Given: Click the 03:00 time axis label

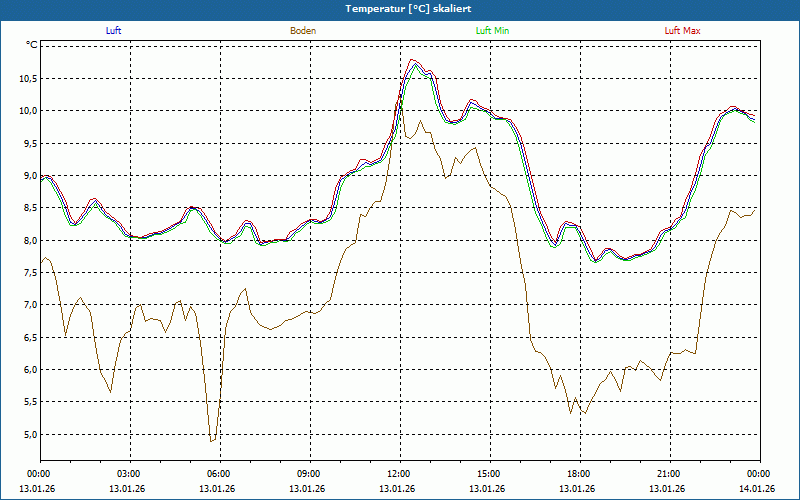Looking at the screenshot, I should point(128,474).
